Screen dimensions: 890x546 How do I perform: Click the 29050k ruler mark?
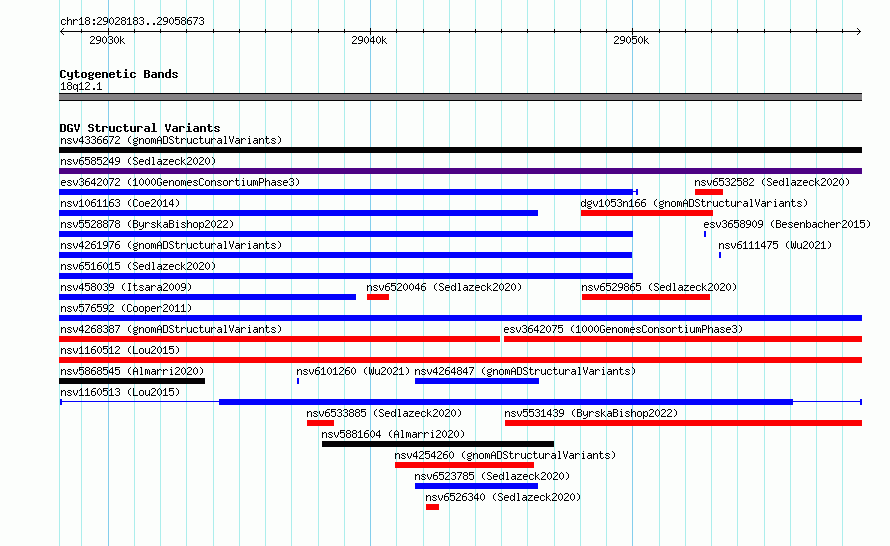[631, 40]
